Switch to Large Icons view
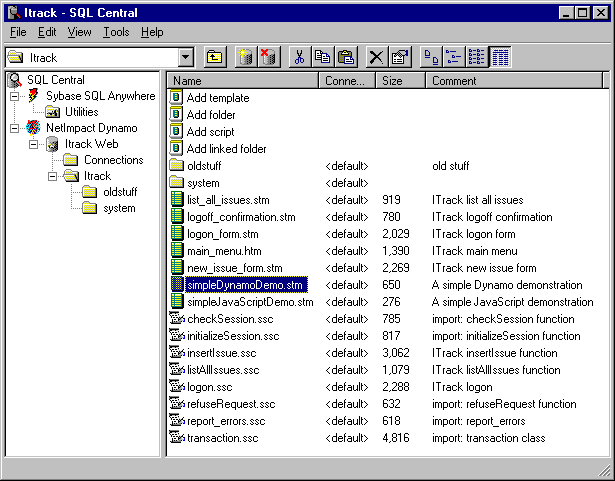This screenshot has height=481, width=615. tap(431, 57)
